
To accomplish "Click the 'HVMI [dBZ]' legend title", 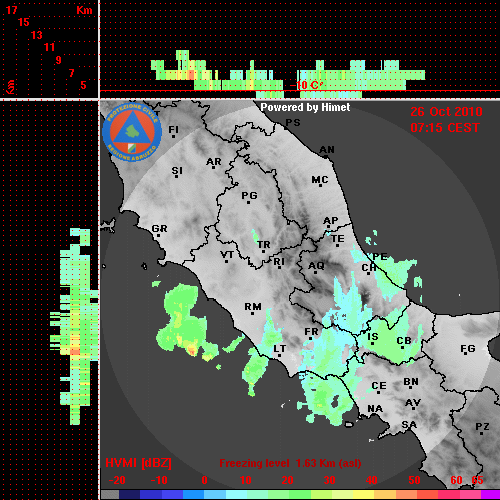I will 138,463.
